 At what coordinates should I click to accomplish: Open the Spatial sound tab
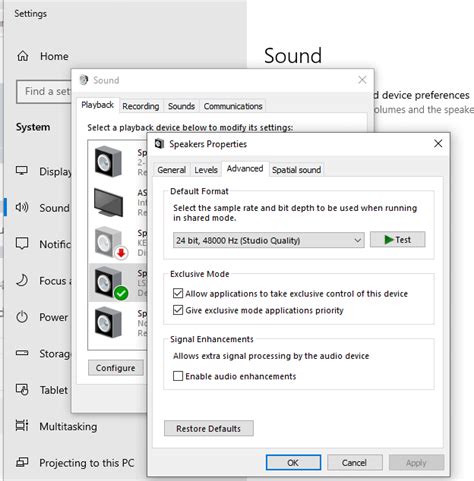coord(296,170)
